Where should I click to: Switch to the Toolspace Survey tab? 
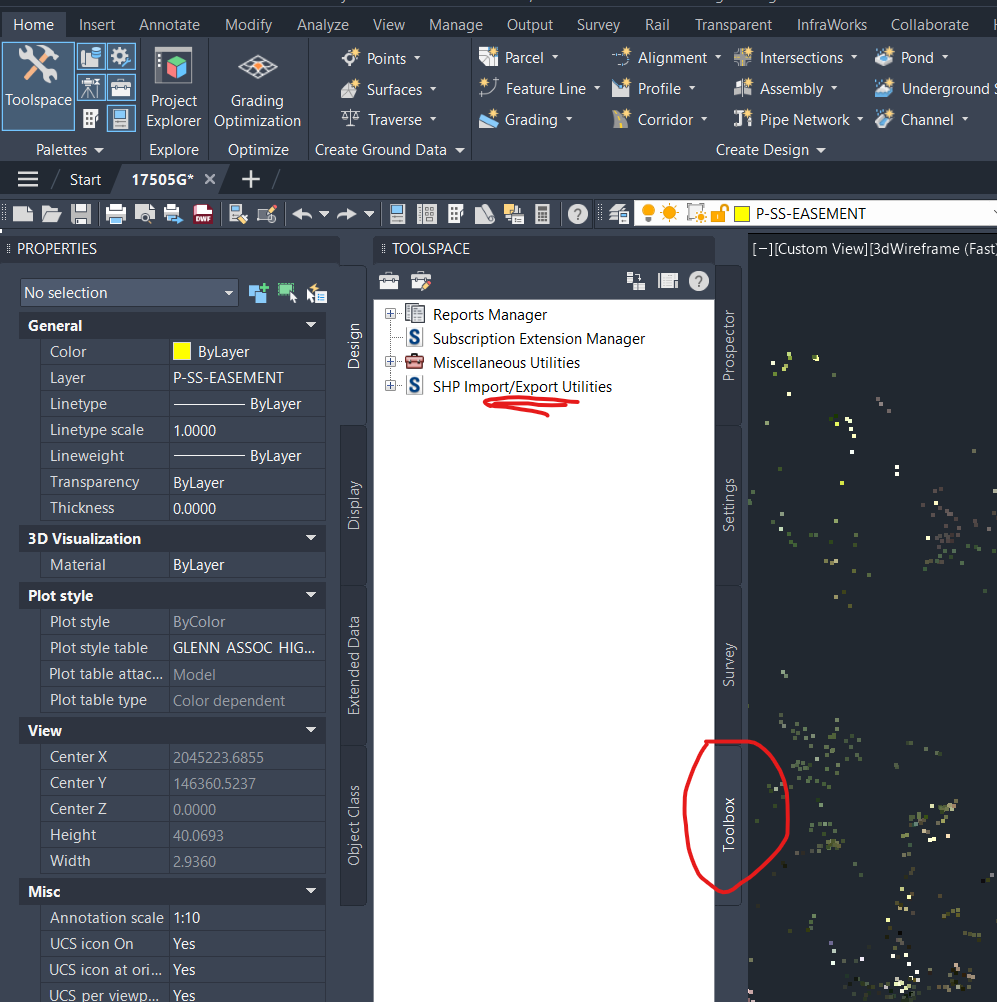tap(729, 665)
